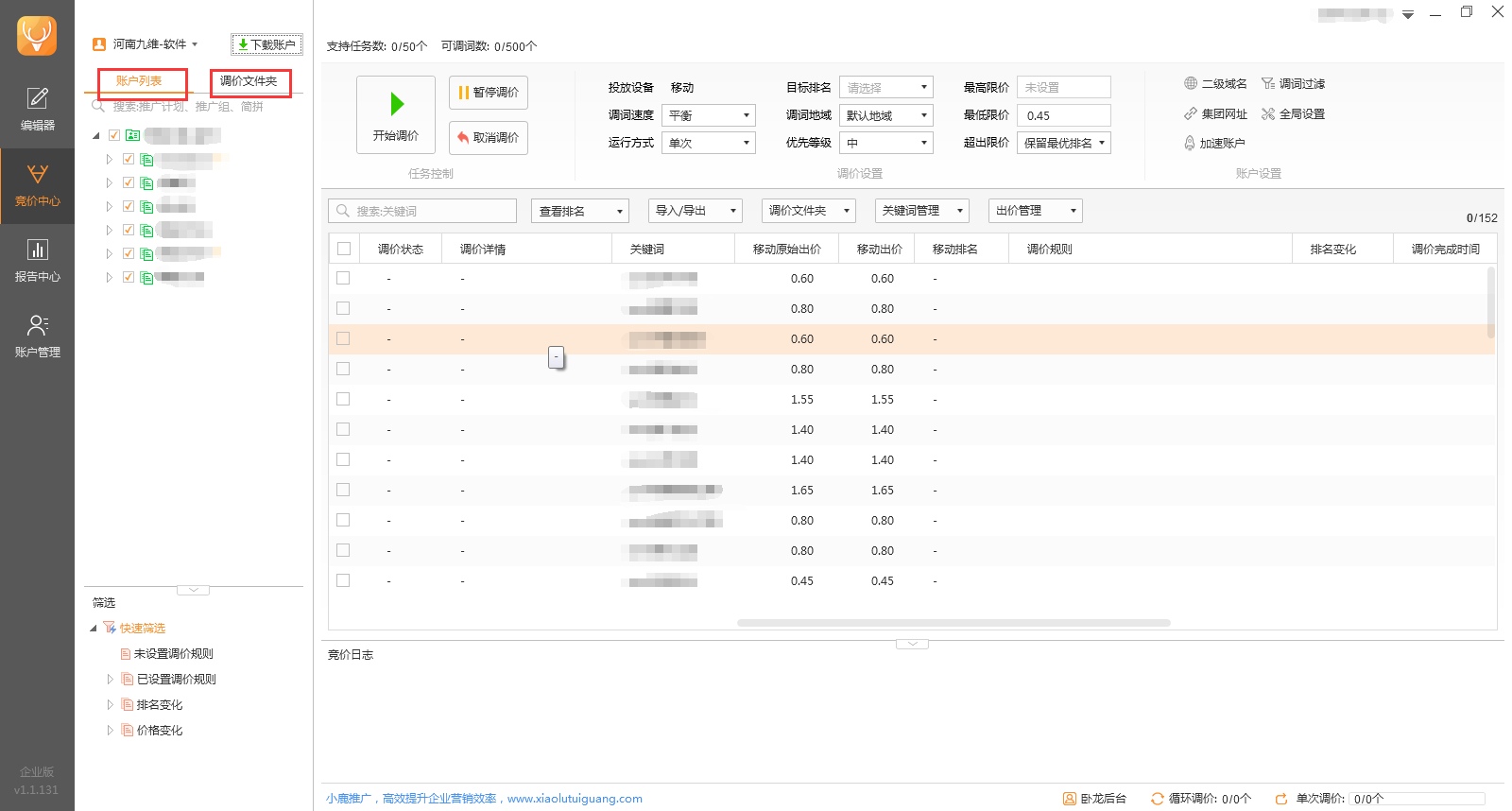The width and height of the screenshot is (1512, 811).
Task: Click the green 开始调价 play icon
Action: pyautogui.click(x=397, y=104)
